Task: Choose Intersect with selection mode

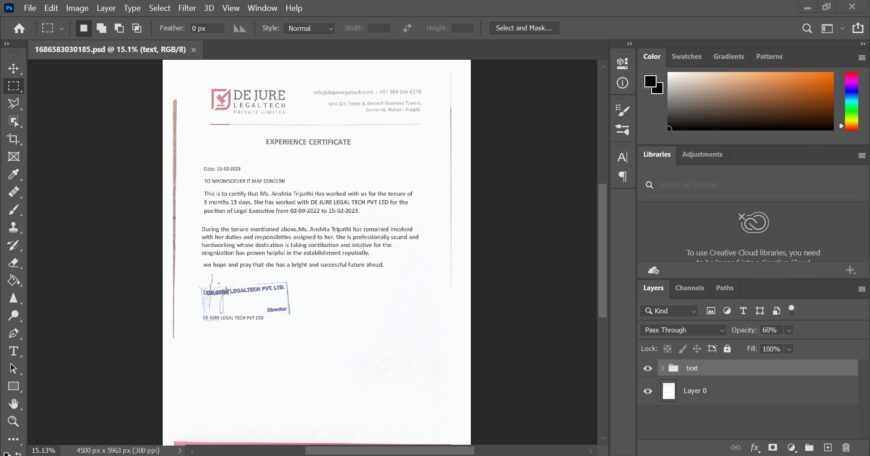Action: pos(136,28)
